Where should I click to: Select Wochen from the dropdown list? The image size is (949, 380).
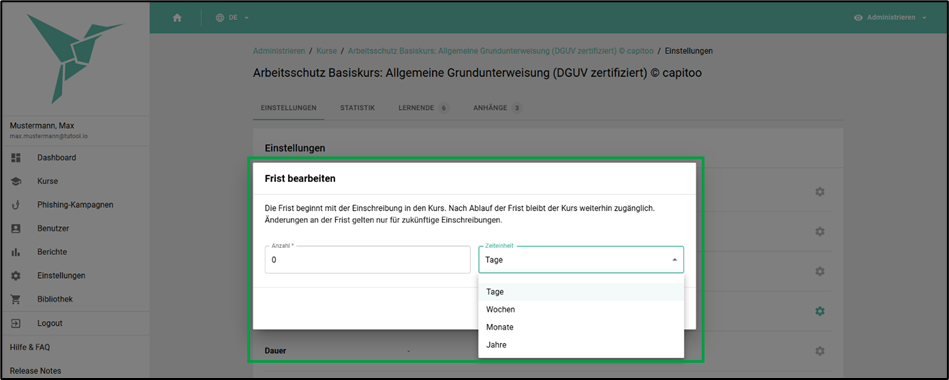click(581, 309)
